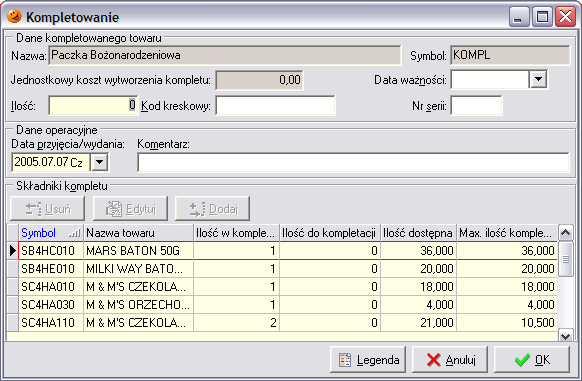Cancel with the Anuluj button
The image size is (582, 381).
click(x=450, y=359)
